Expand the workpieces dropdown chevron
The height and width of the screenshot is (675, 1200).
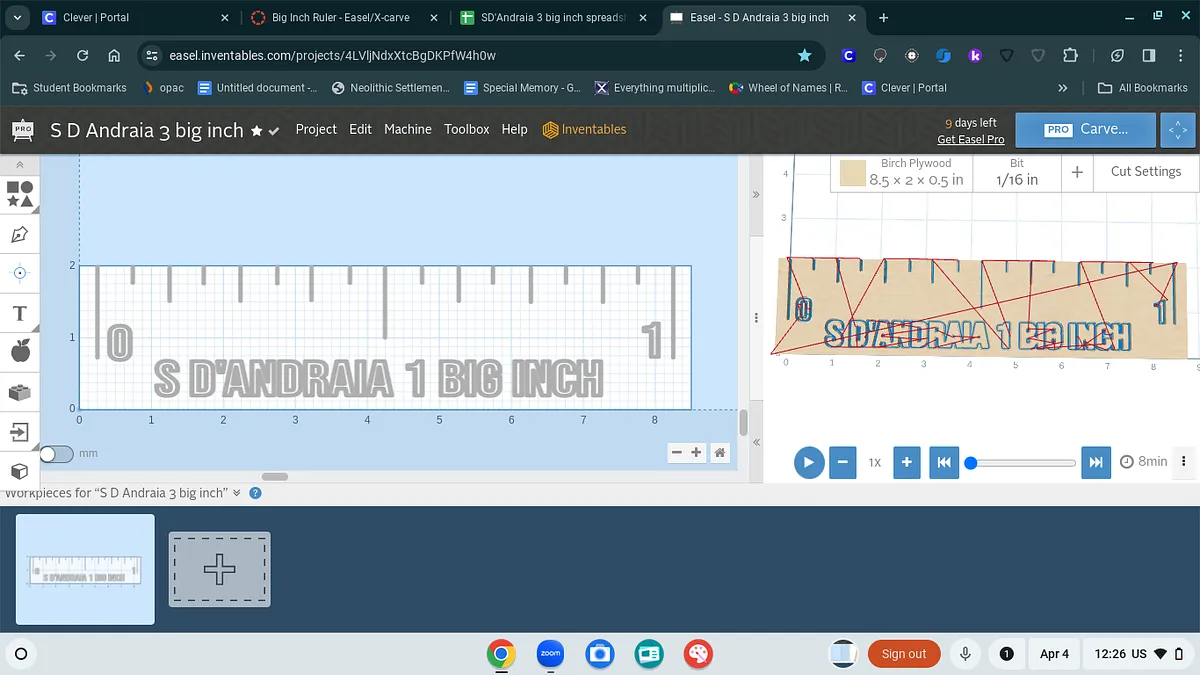(237, 493)
